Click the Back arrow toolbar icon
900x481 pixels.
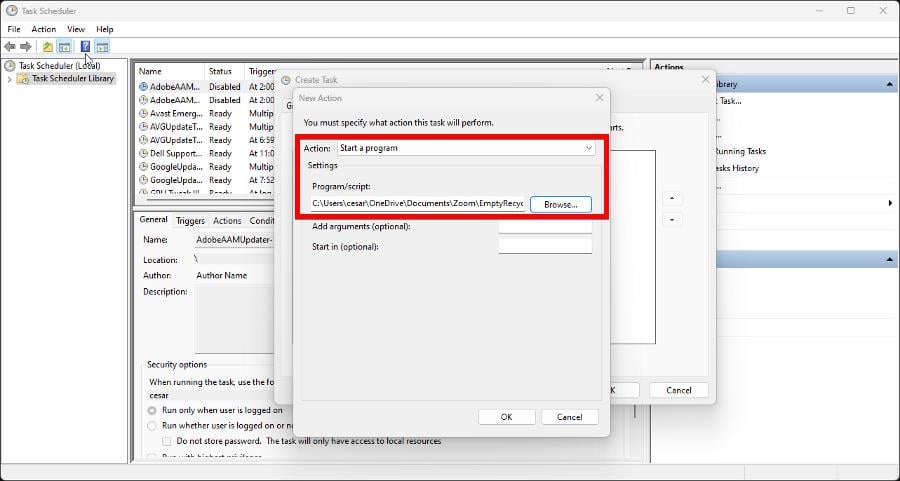click(10, 47)
